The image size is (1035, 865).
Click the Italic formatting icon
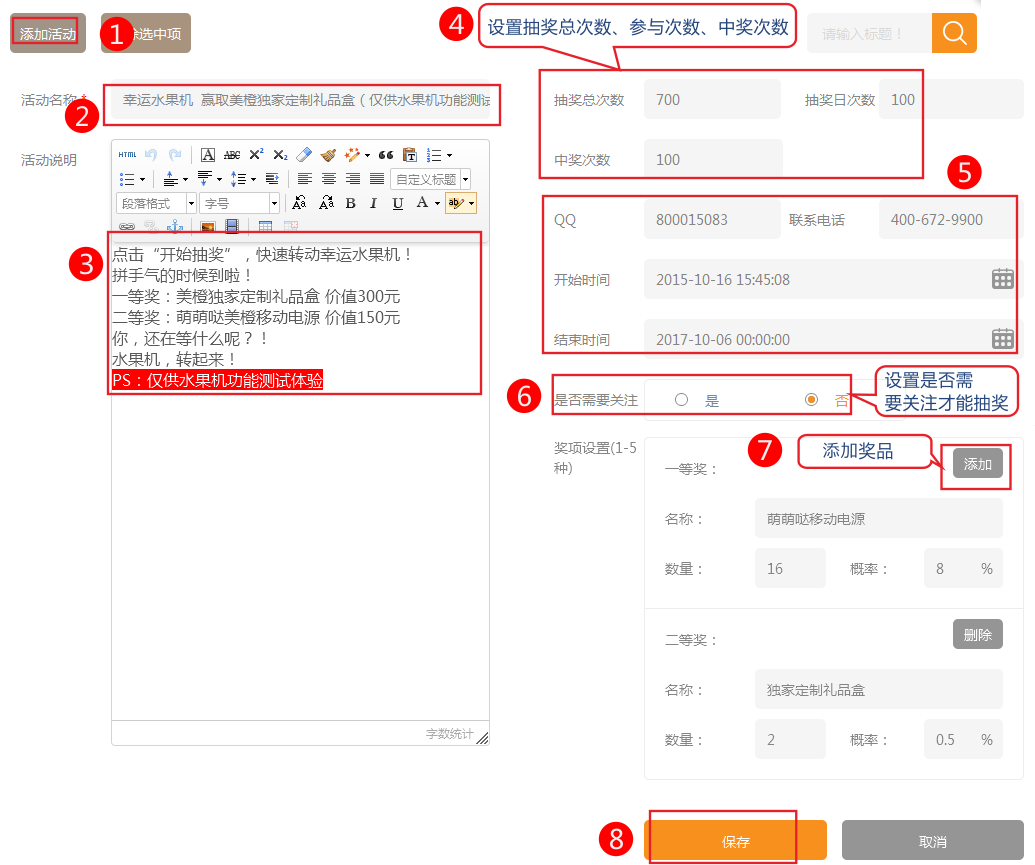[374, 203]
